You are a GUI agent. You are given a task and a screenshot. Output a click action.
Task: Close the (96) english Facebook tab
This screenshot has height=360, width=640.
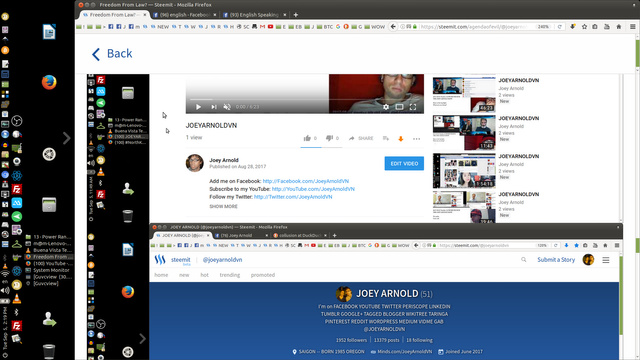coord(215,15)
